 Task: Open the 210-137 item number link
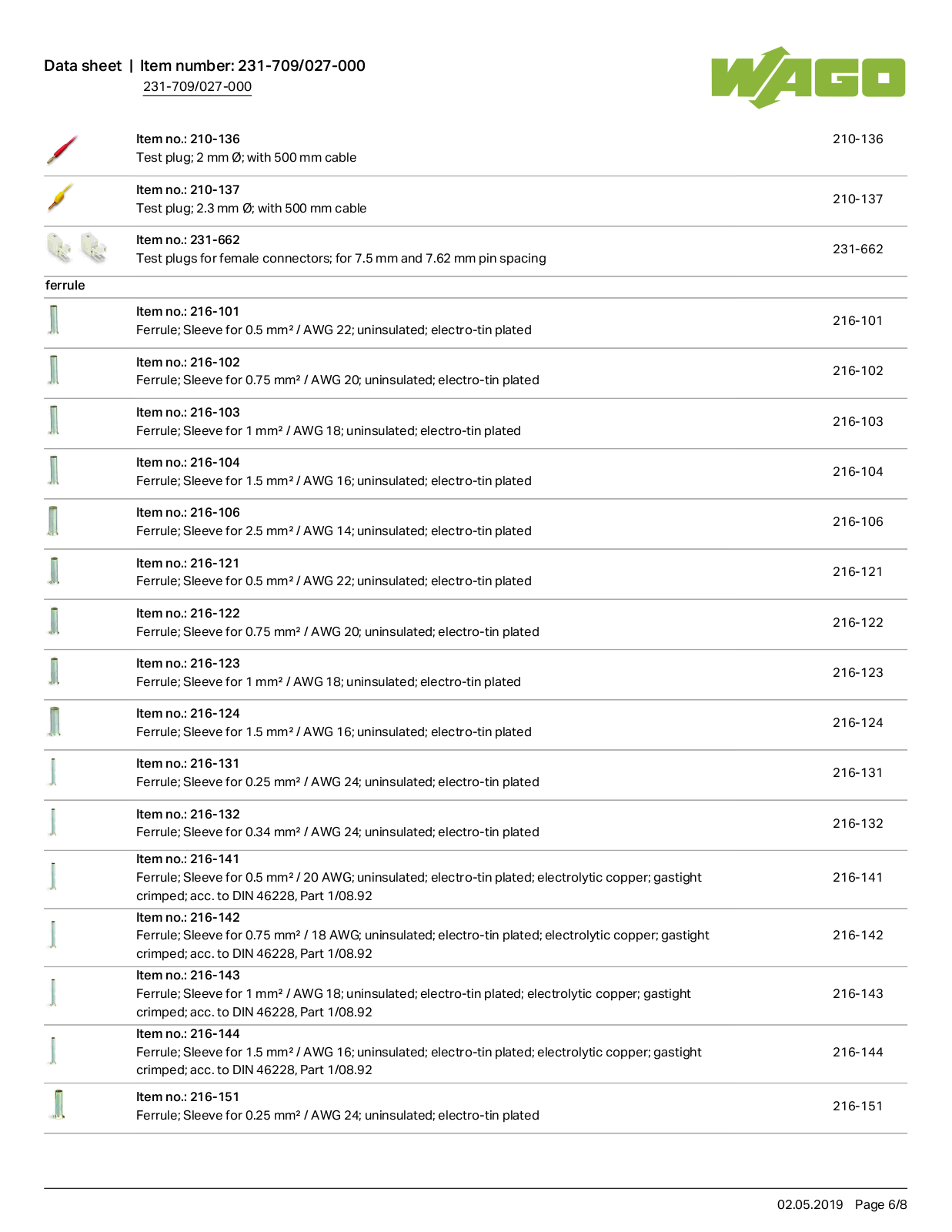coord(857,199)
